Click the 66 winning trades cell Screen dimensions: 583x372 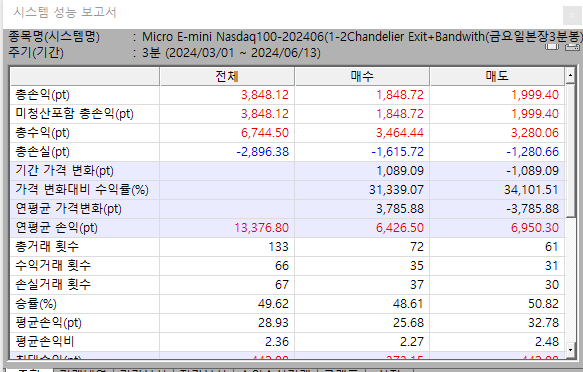click(x=282, y=265)
